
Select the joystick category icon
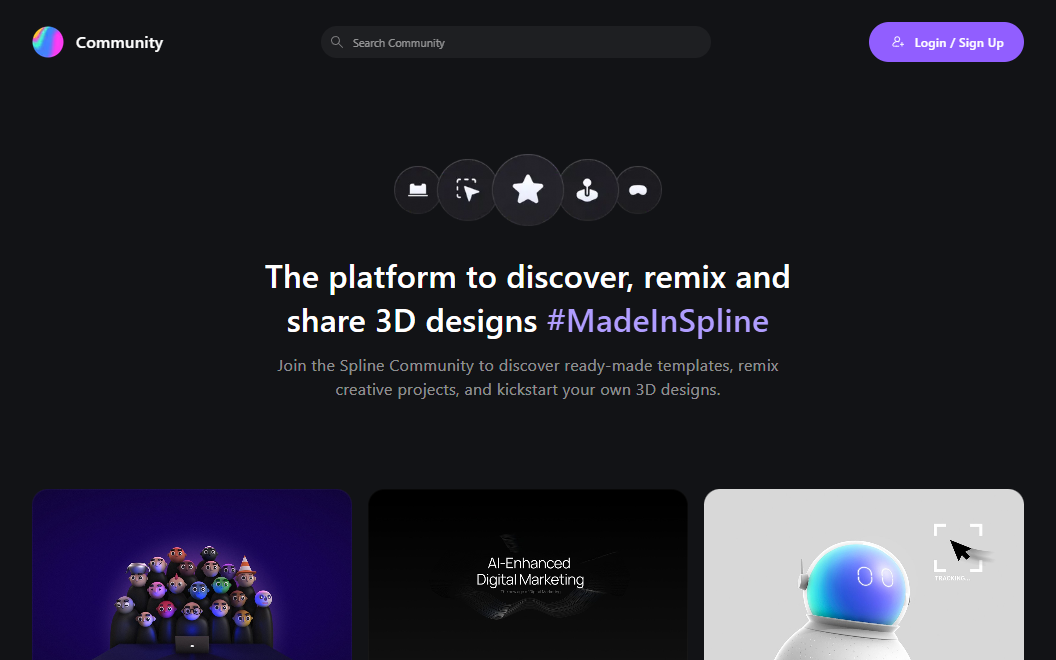point(588,190)
